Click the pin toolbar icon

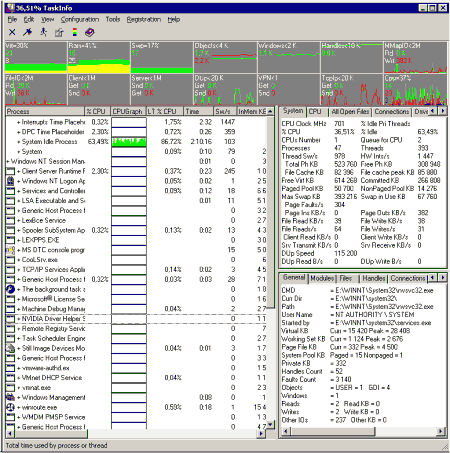tap(27, 32)
